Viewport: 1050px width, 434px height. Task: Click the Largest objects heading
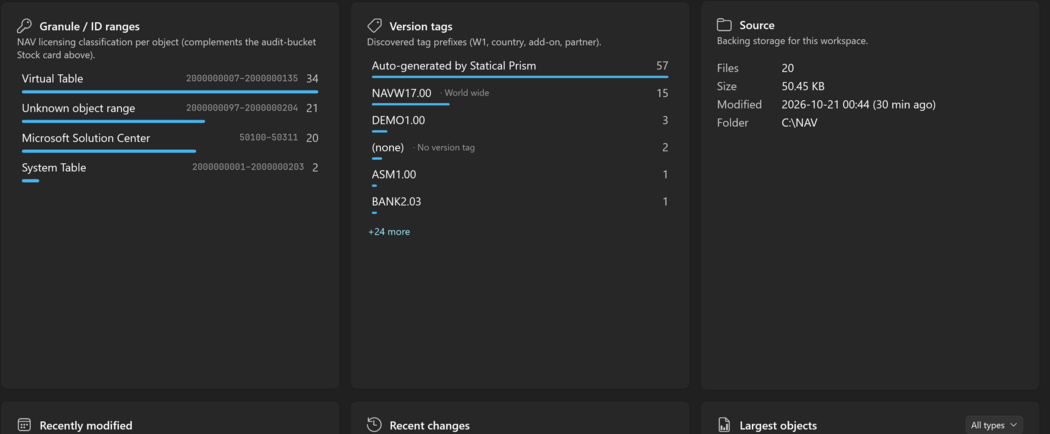778,425
